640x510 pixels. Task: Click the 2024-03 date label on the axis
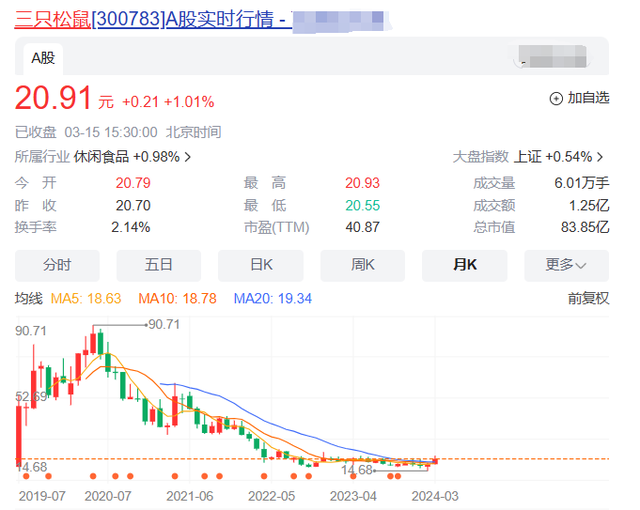(435, 497)
